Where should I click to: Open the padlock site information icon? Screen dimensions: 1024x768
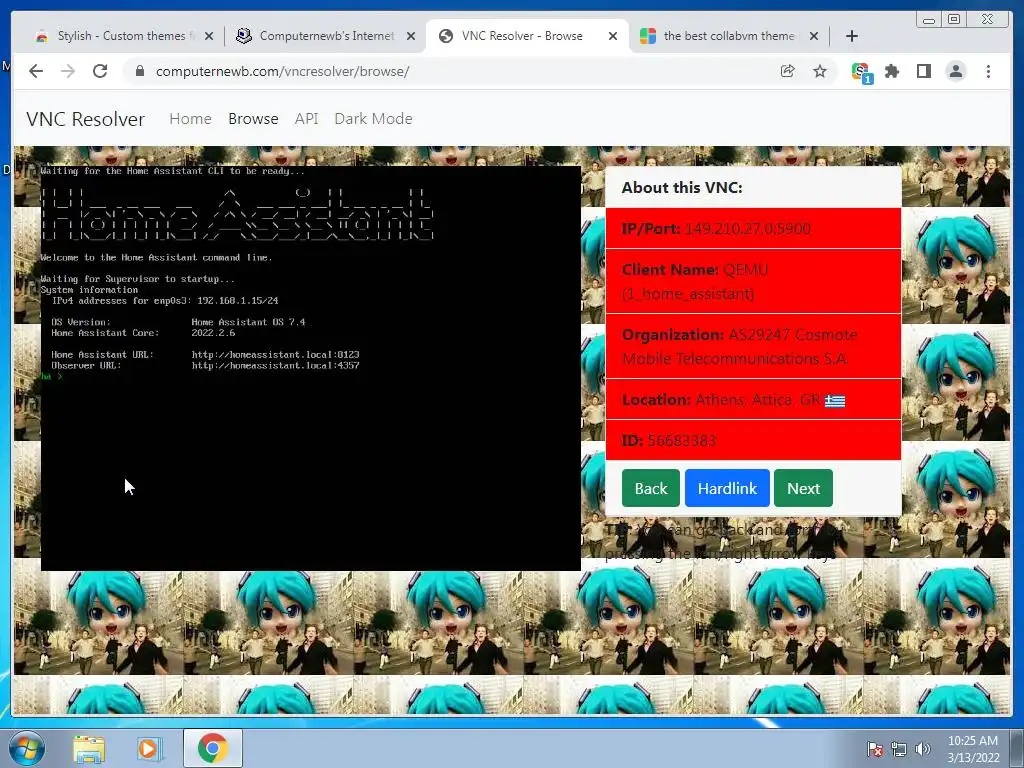coord(139,71)
